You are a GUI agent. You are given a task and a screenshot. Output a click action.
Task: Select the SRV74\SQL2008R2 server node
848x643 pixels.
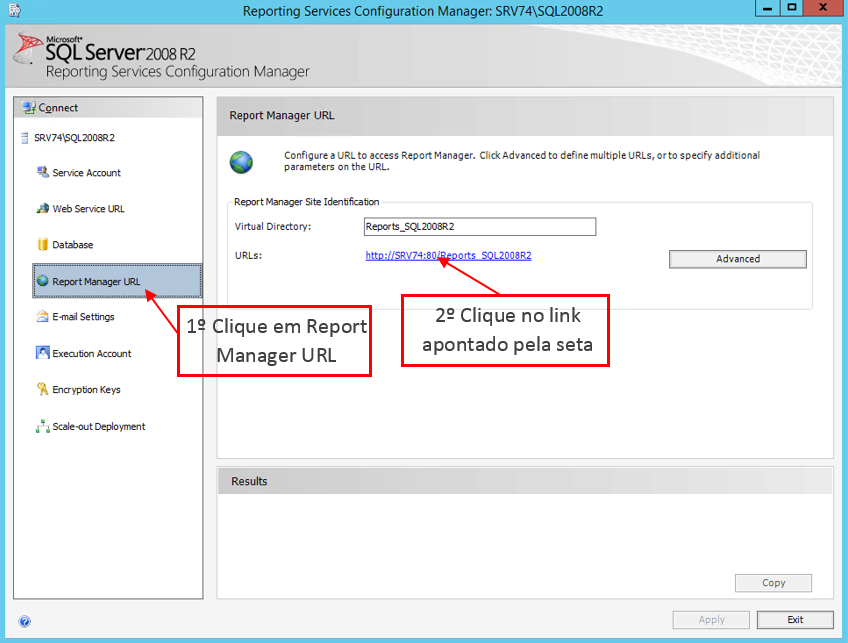pos(74,138)
